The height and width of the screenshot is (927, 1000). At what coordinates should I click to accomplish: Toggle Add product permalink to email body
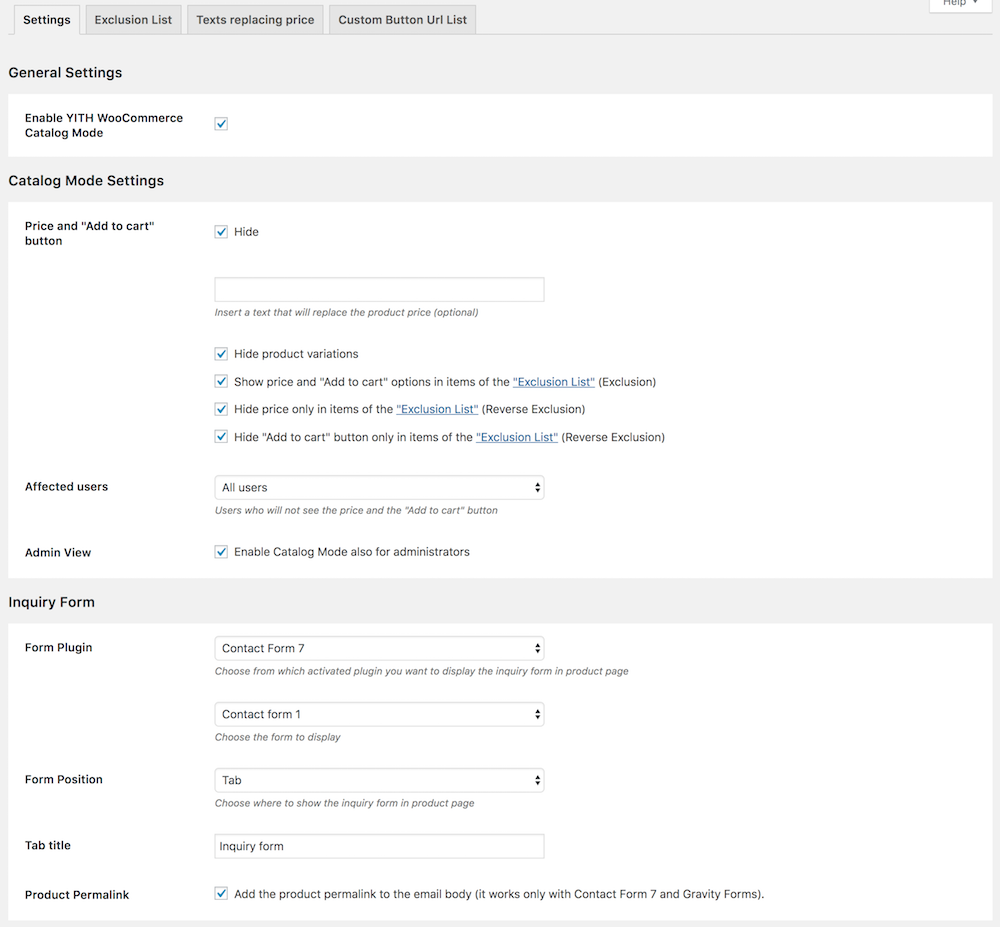point(221,893)
